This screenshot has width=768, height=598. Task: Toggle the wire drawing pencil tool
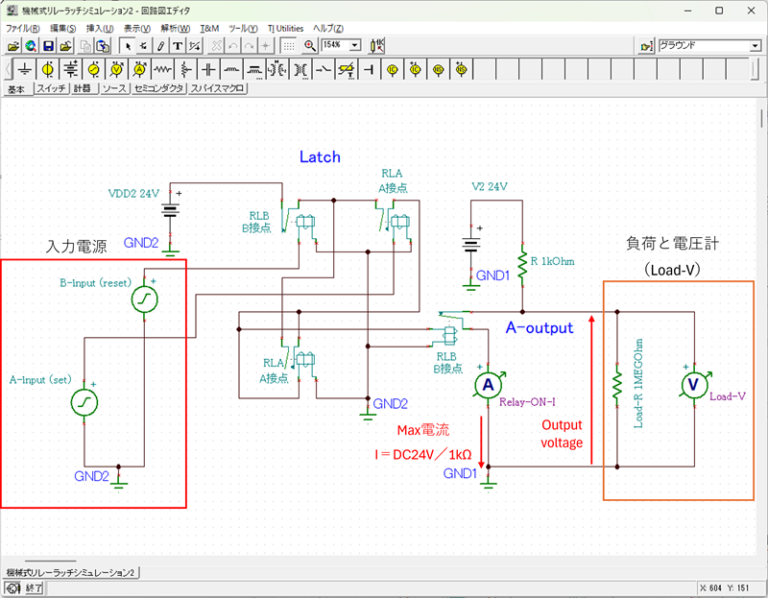pyautogui.click(x=160, y=46)
